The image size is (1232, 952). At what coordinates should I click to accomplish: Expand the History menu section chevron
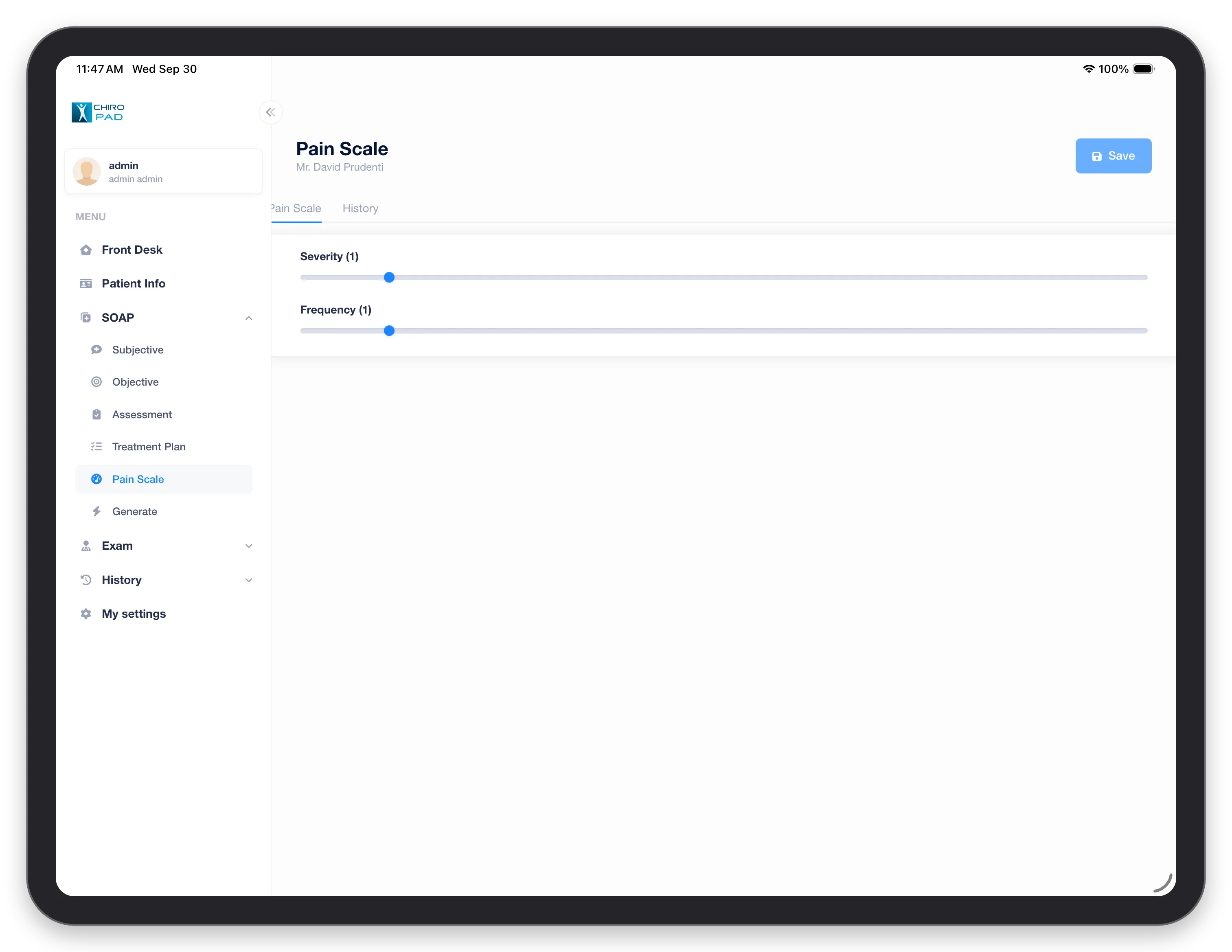click(249, 580)
